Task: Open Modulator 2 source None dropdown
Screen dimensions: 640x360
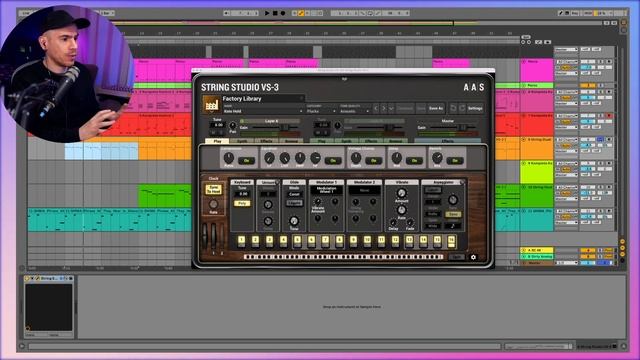Action: [x=364, y=190]
